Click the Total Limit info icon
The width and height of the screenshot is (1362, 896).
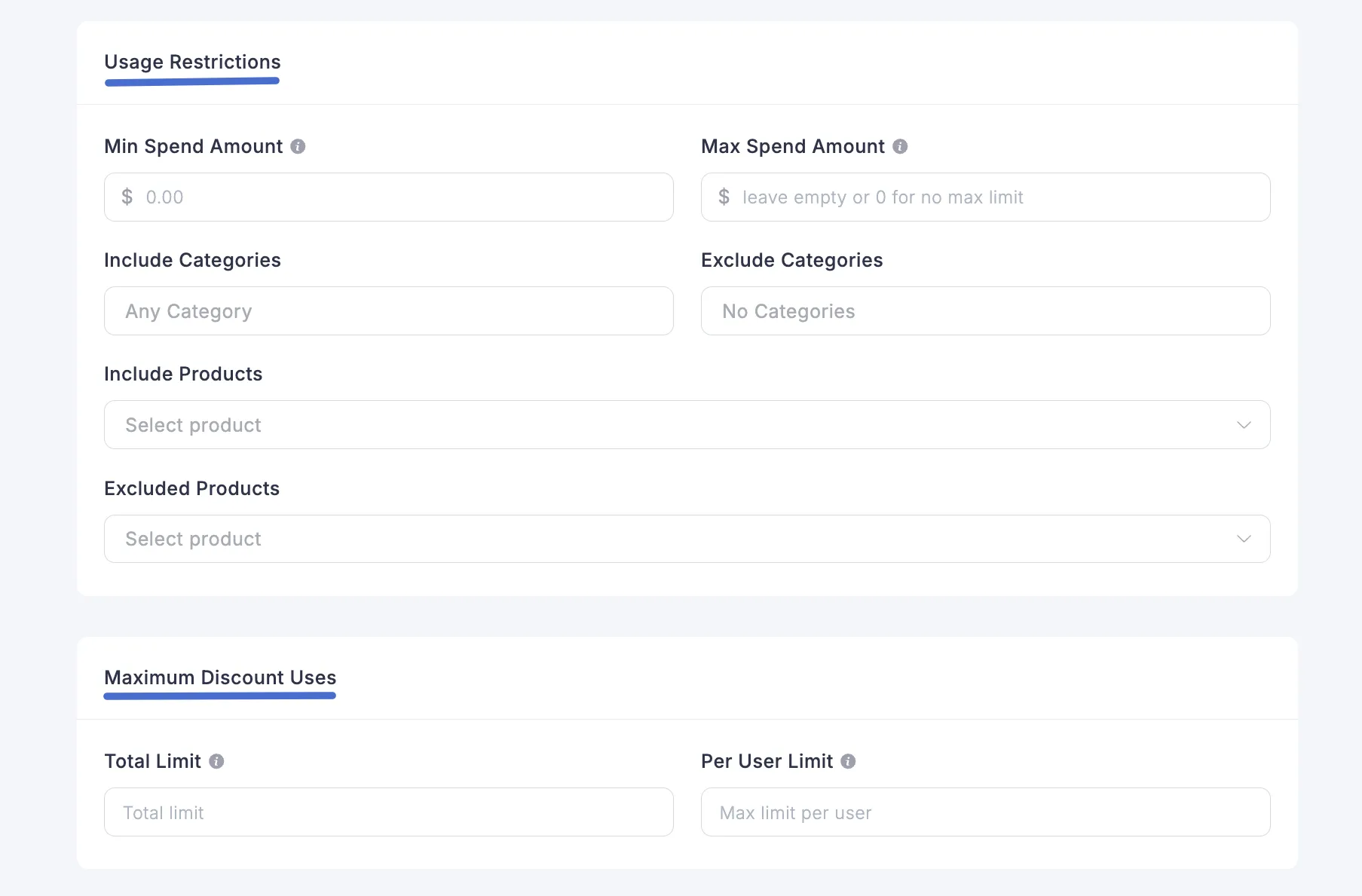point(216,761)
